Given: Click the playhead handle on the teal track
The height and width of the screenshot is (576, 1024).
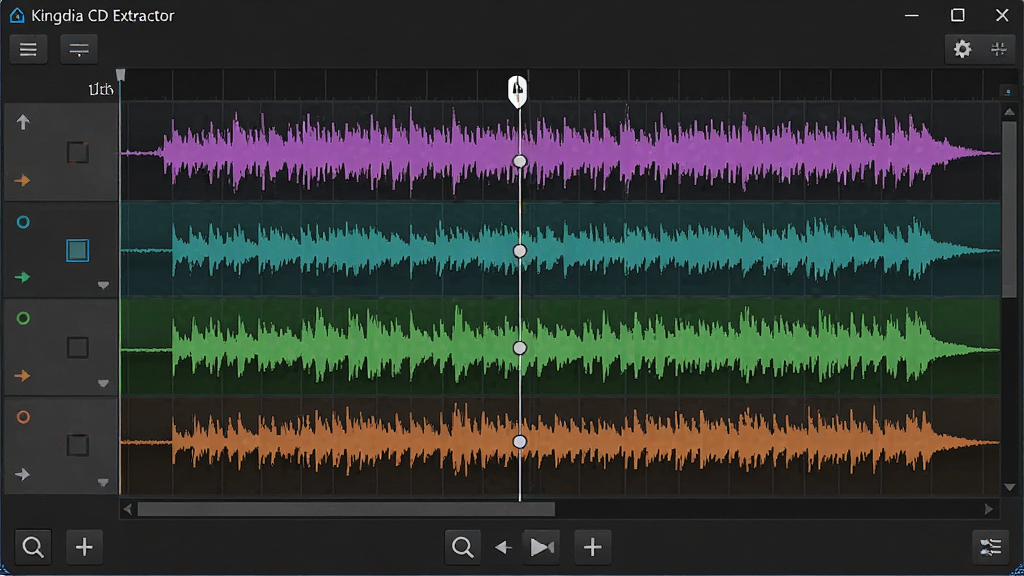Looking at the screenshot, I should click(x=520, y=251).
